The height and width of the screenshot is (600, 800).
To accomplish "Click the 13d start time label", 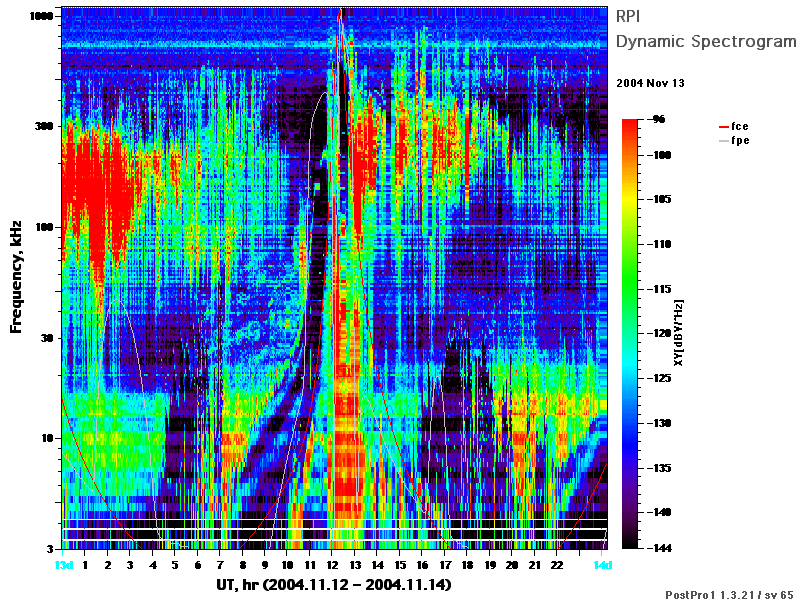I will tap(64, 565).
